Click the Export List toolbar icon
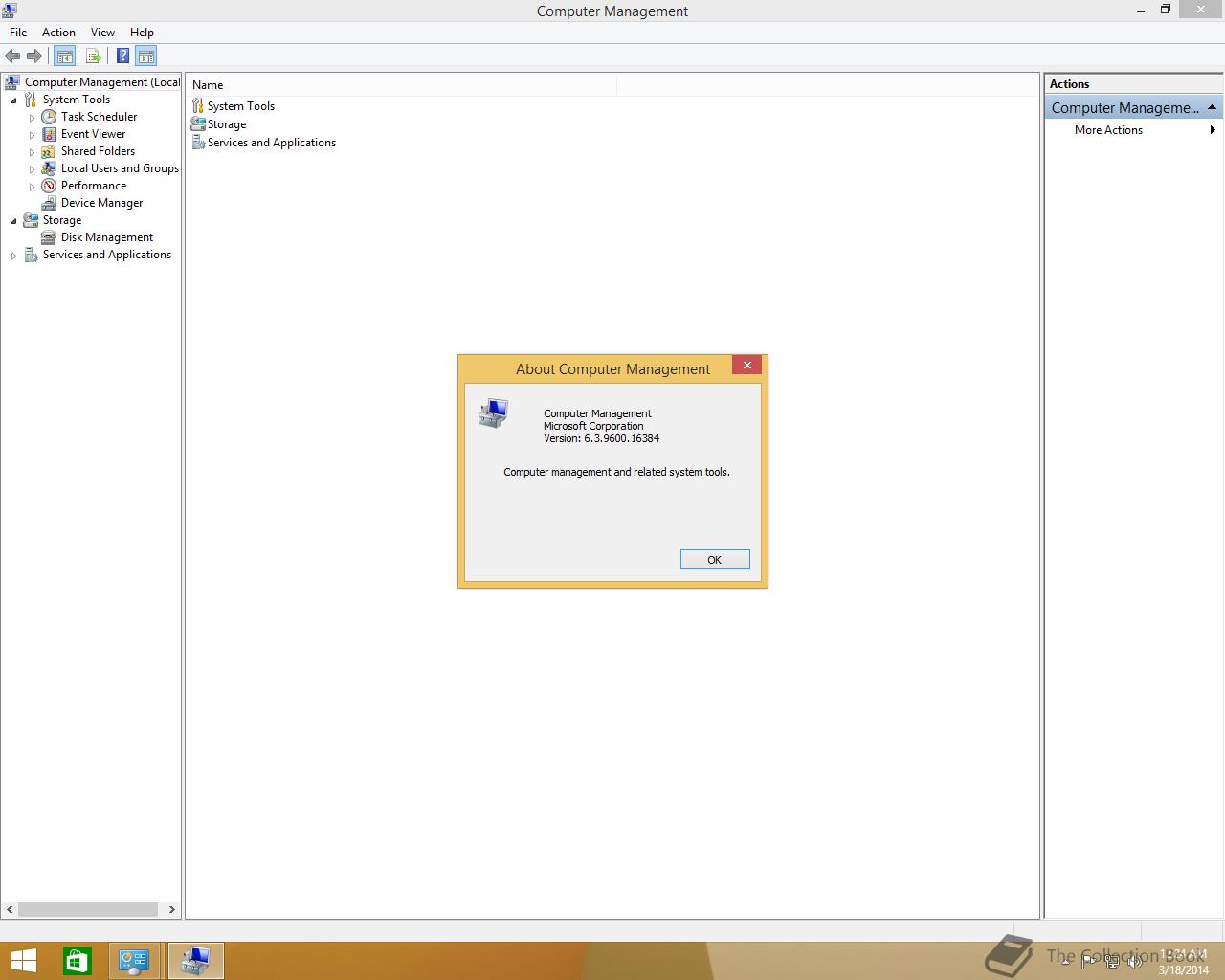 click(94, 56)
